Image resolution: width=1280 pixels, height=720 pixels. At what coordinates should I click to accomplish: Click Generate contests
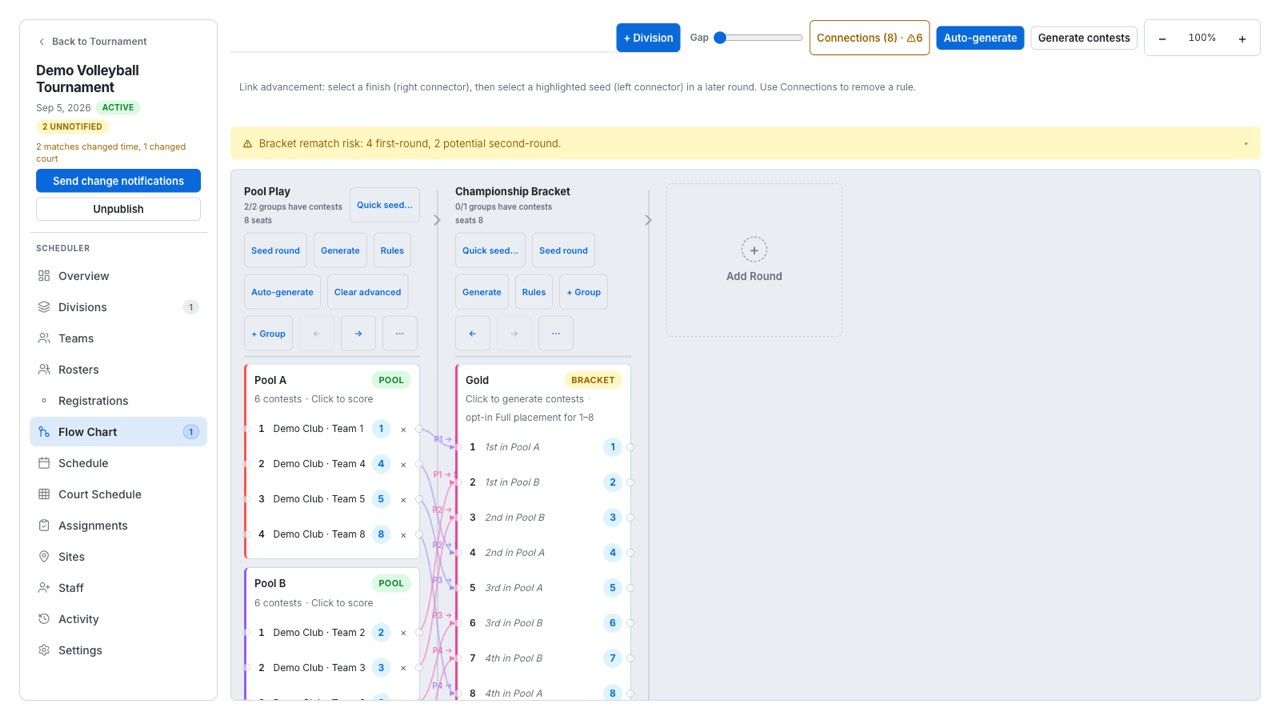point(1084,38)
